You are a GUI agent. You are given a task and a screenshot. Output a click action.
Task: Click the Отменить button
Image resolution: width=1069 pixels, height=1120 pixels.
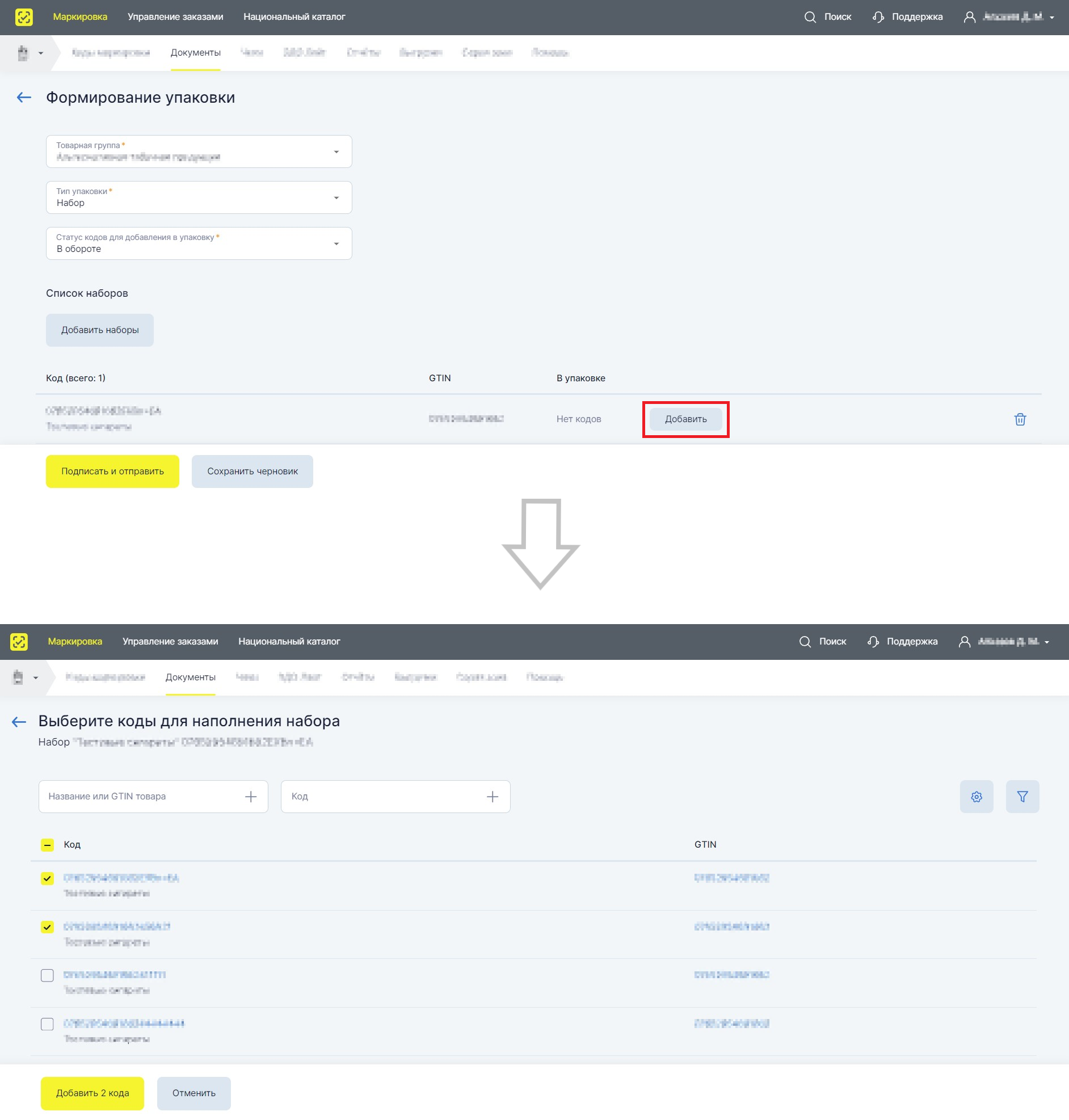[x=193, y=1093]
